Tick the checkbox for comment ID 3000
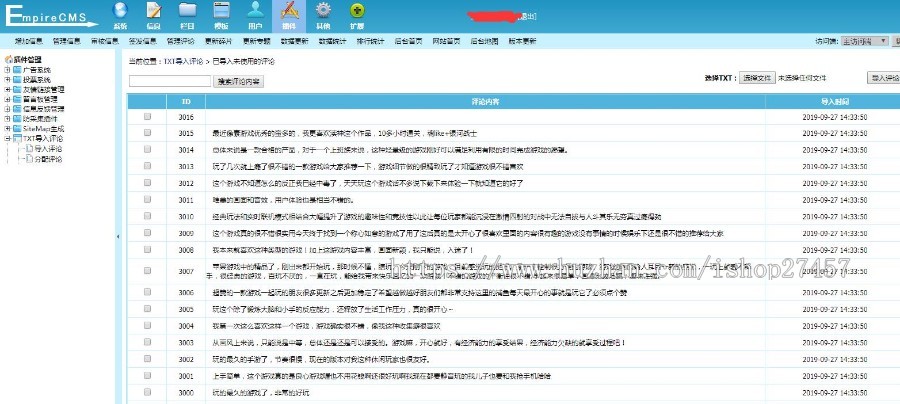This screenshot has width=900, height=404. (148, 392)
